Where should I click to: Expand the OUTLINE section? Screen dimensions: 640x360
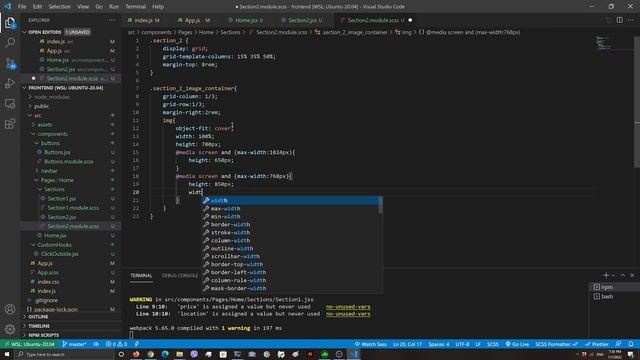(38, 317)
